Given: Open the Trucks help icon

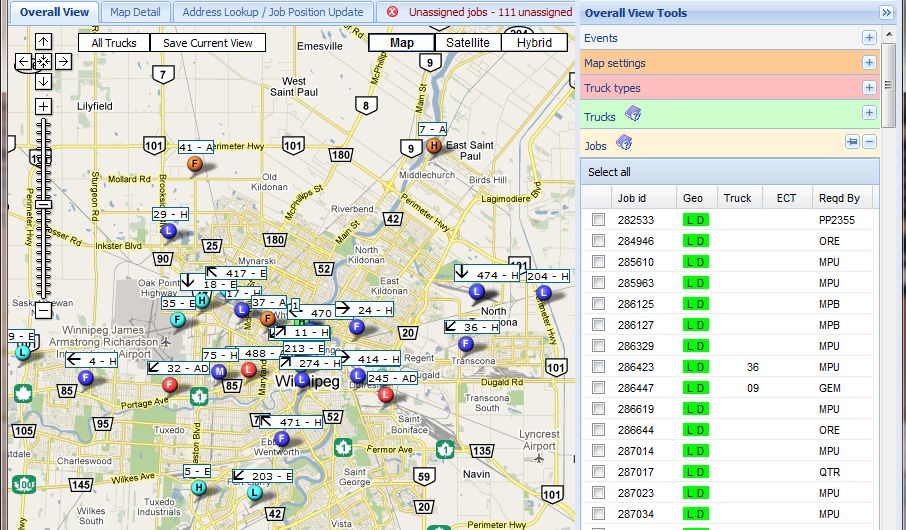Looking at the screenshot, I should click(x=632, y=116).
